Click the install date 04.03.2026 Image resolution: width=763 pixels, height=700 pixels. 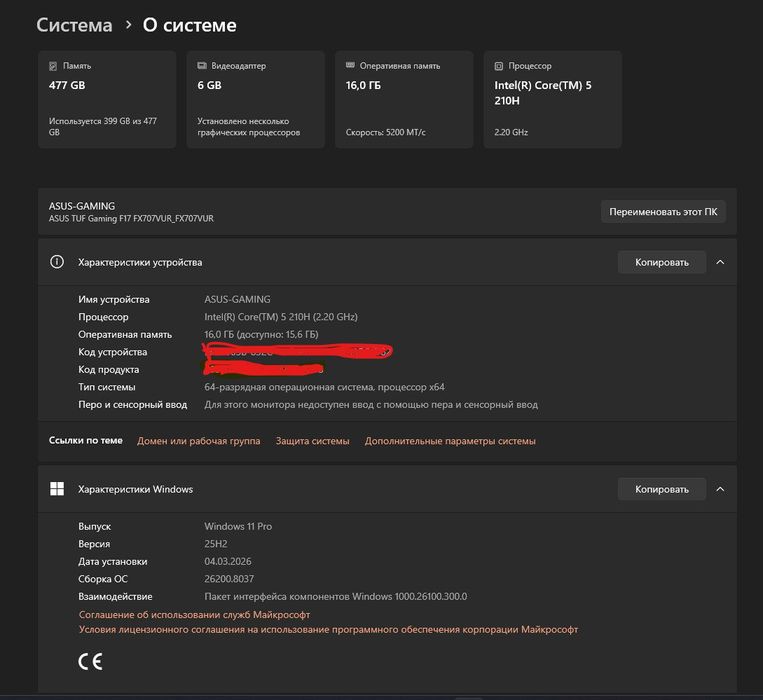pyautogui.click(x=228, y=561)
